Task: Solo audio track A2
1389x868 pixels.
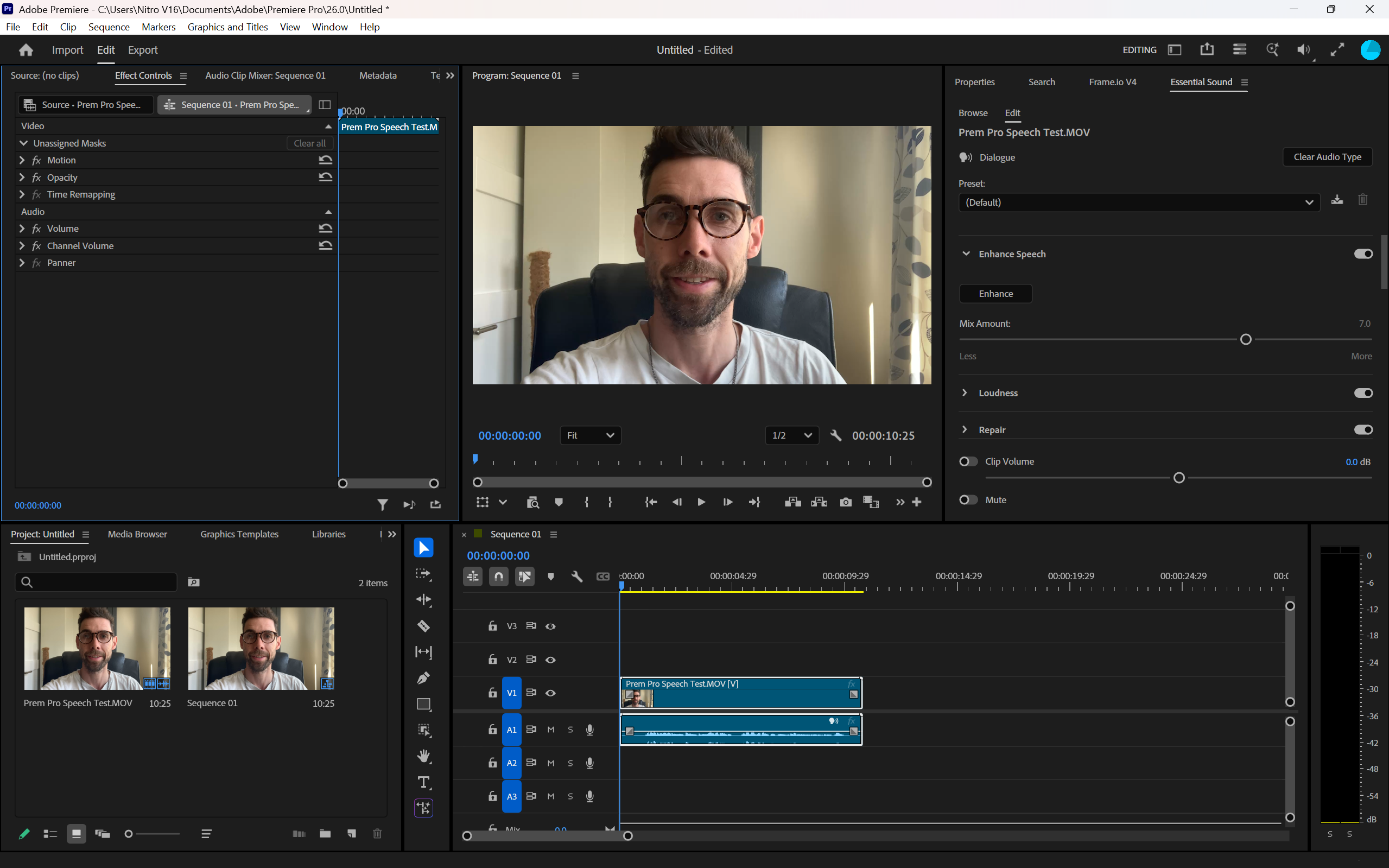Action: coord(570,763)
